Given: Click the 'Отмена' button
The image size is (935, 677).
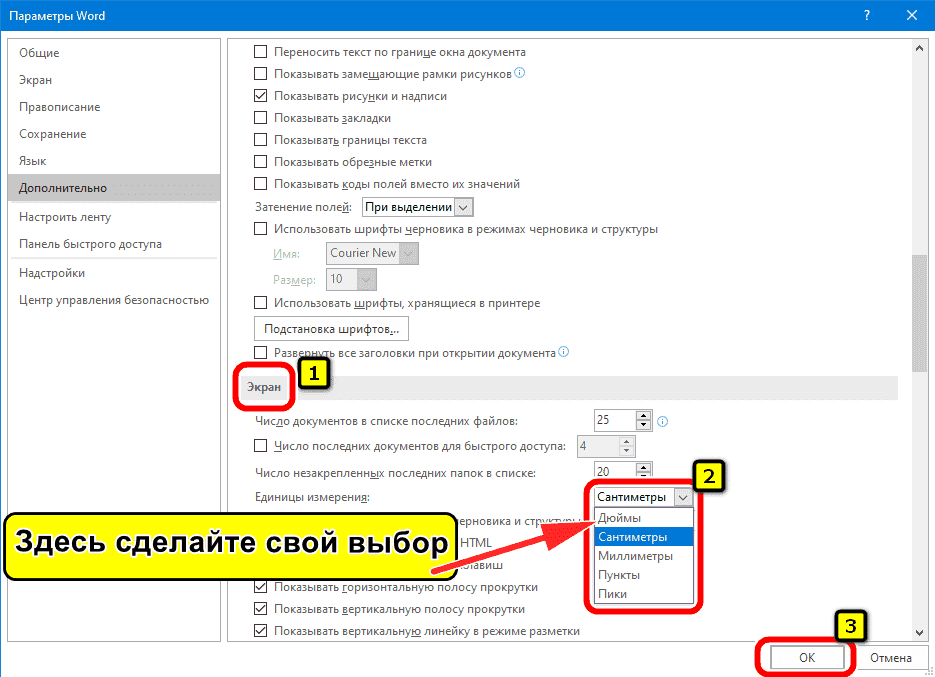Looking at the screenshot, I should 890,658.
